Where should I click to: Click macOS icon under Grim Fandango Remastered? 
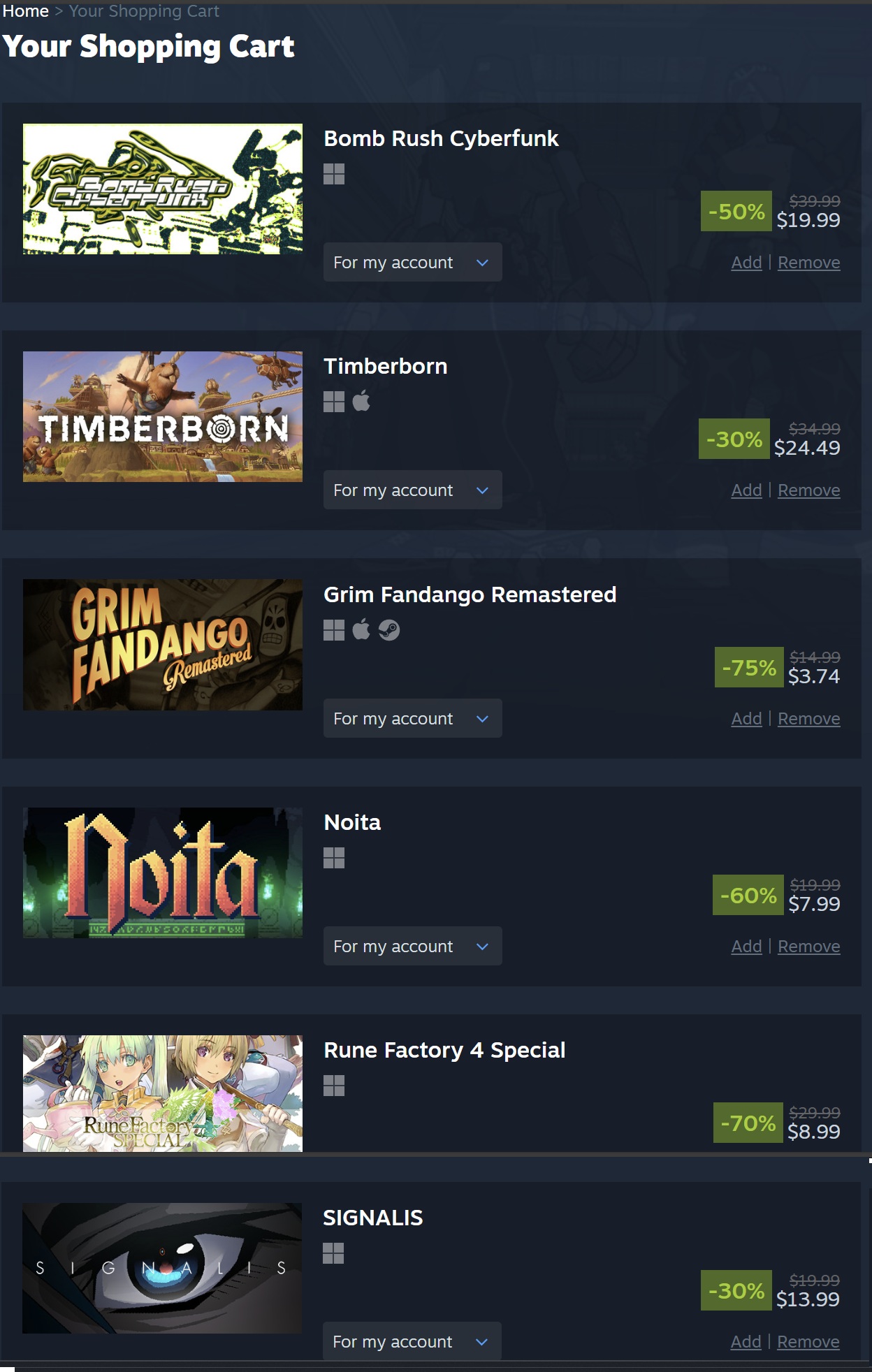pos(361,630)
